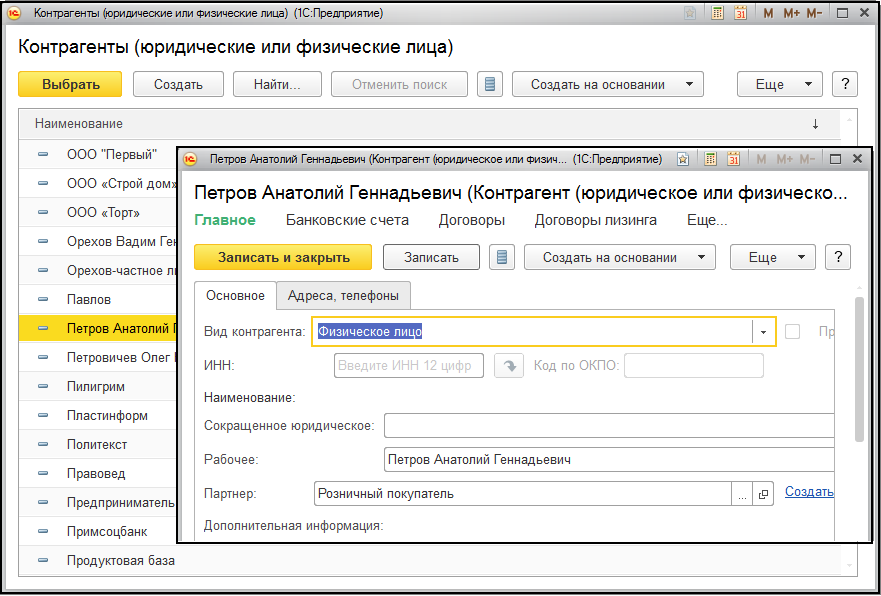Click 1C logo icon in main window title bar
Image resolution: width=881 pixels, height=596 pixels.
(14, 13)
